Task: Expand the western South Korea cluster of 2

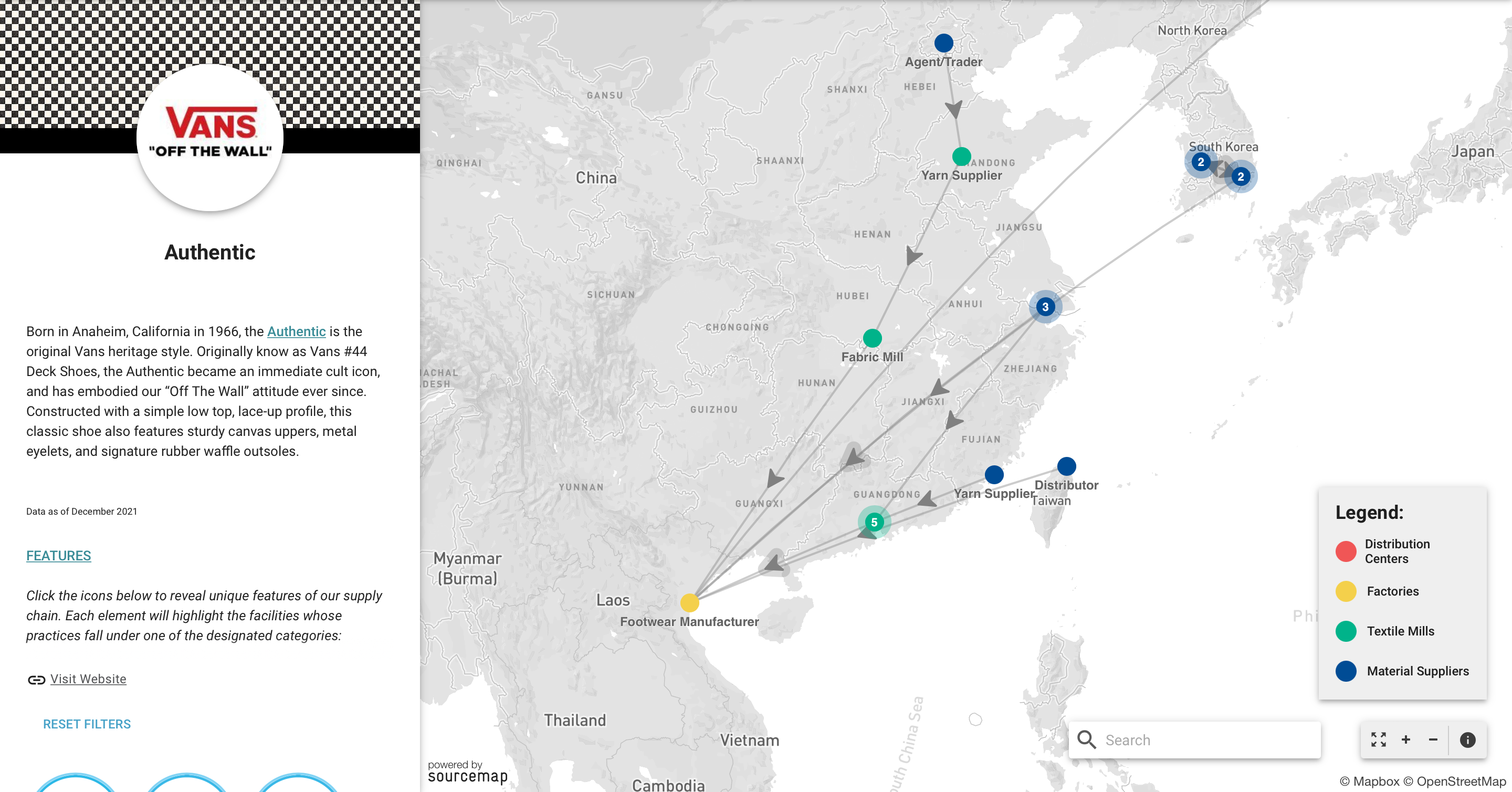Action: pos(1201,162)
